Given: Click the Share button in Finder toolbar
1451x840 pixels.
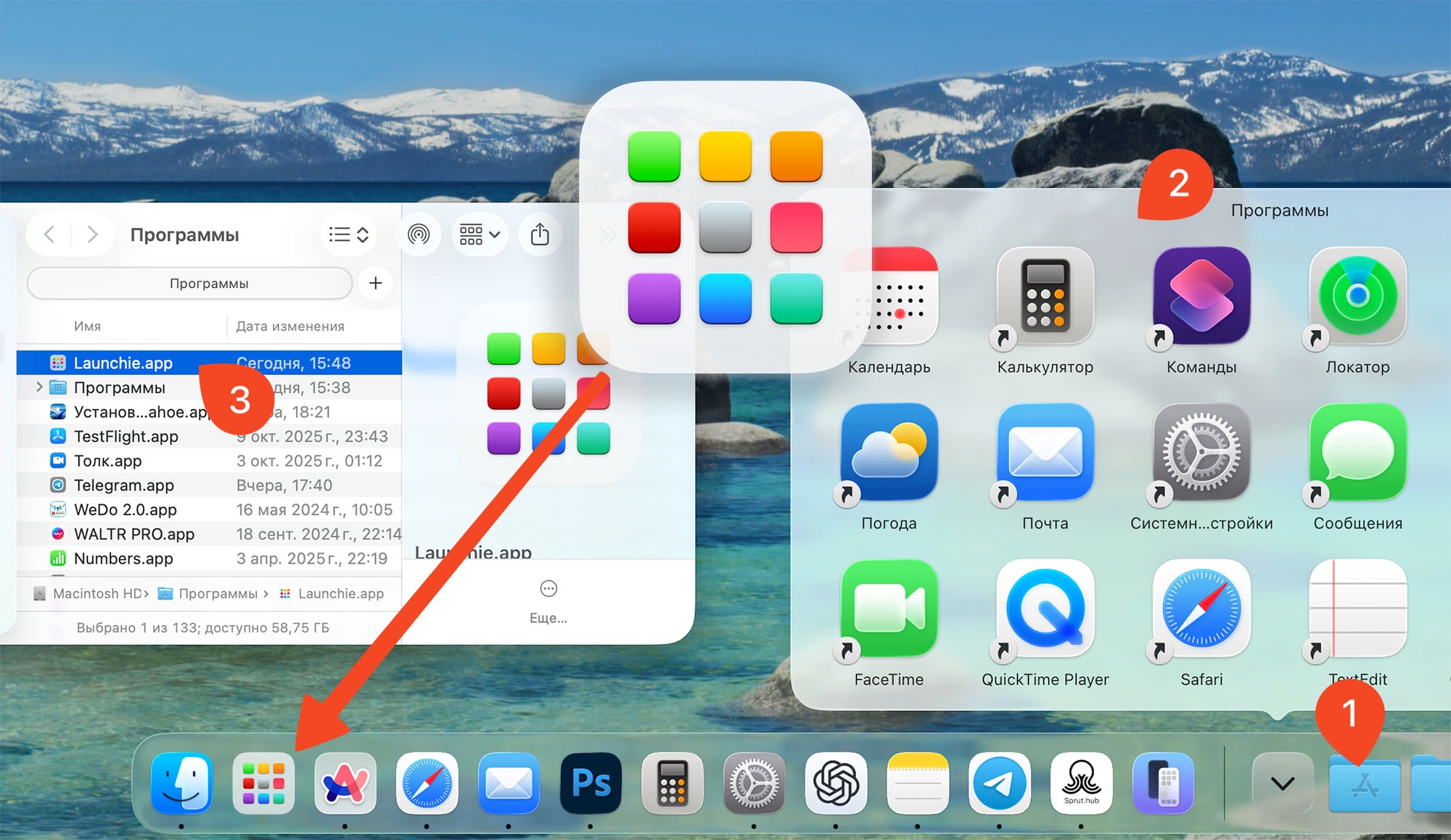Looking at the screenshot, I should point(540,234).
